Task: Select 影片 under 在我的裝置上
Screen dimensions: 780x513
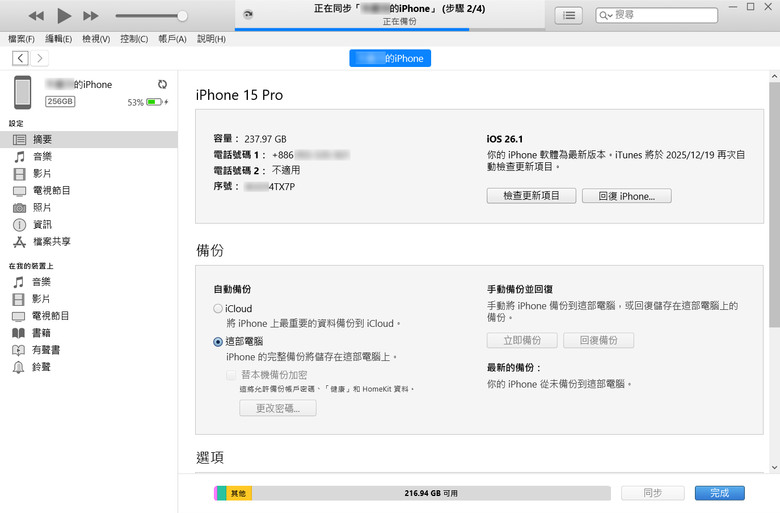Action: coord(89,299)
